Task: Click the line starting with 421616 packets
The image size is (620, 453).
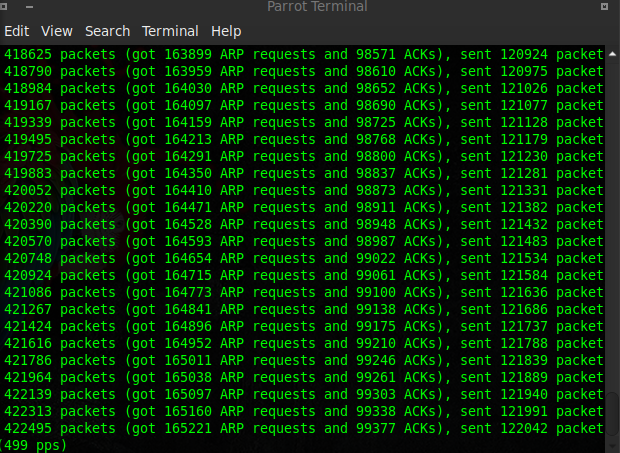Action: [304, 343]
